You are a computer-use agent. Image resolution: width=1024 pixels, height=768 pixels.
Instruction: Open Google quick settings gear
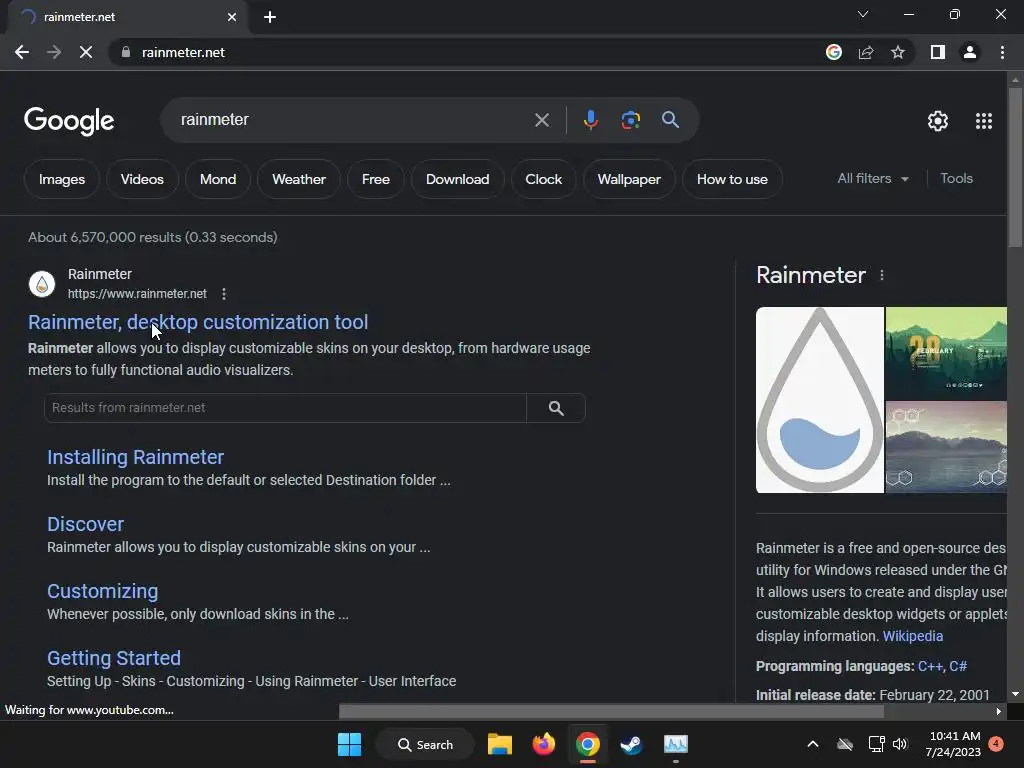(x=938, y=121)
